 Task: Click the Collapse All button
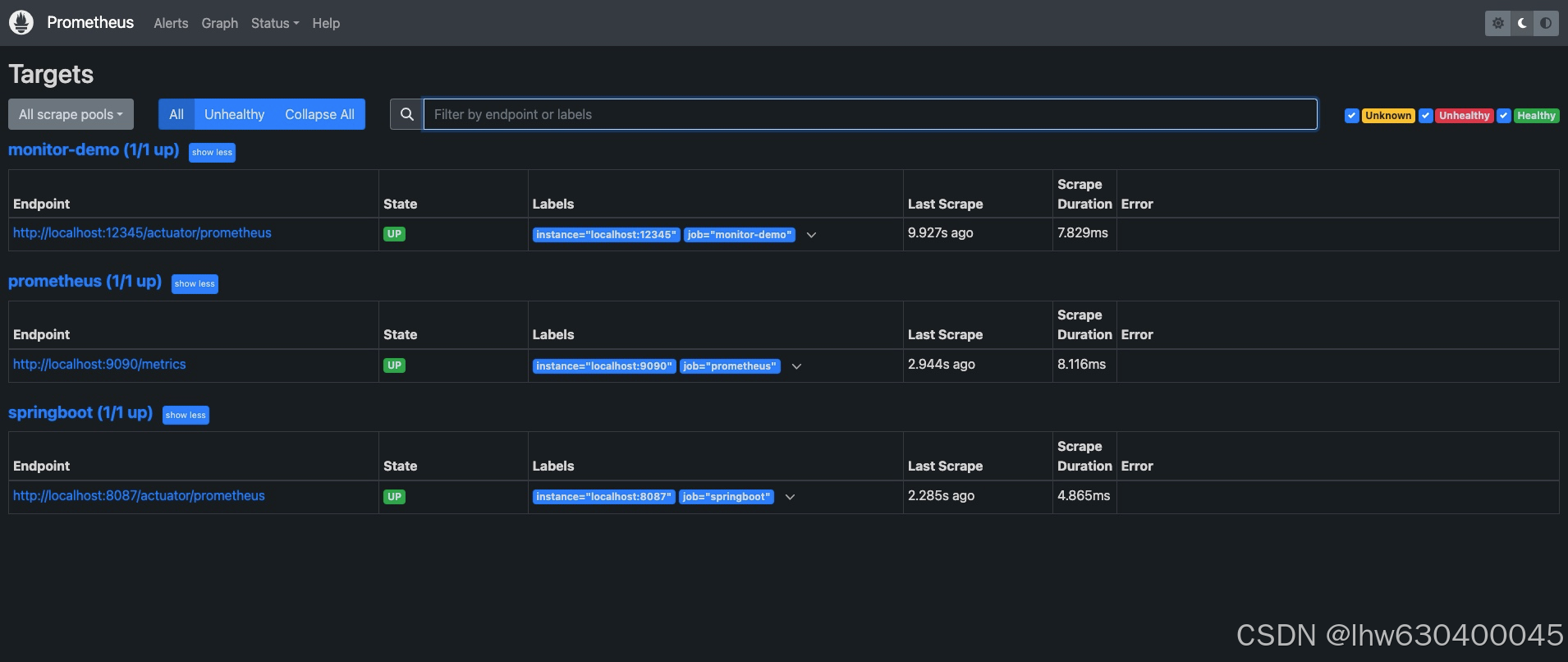coord(319,114)
